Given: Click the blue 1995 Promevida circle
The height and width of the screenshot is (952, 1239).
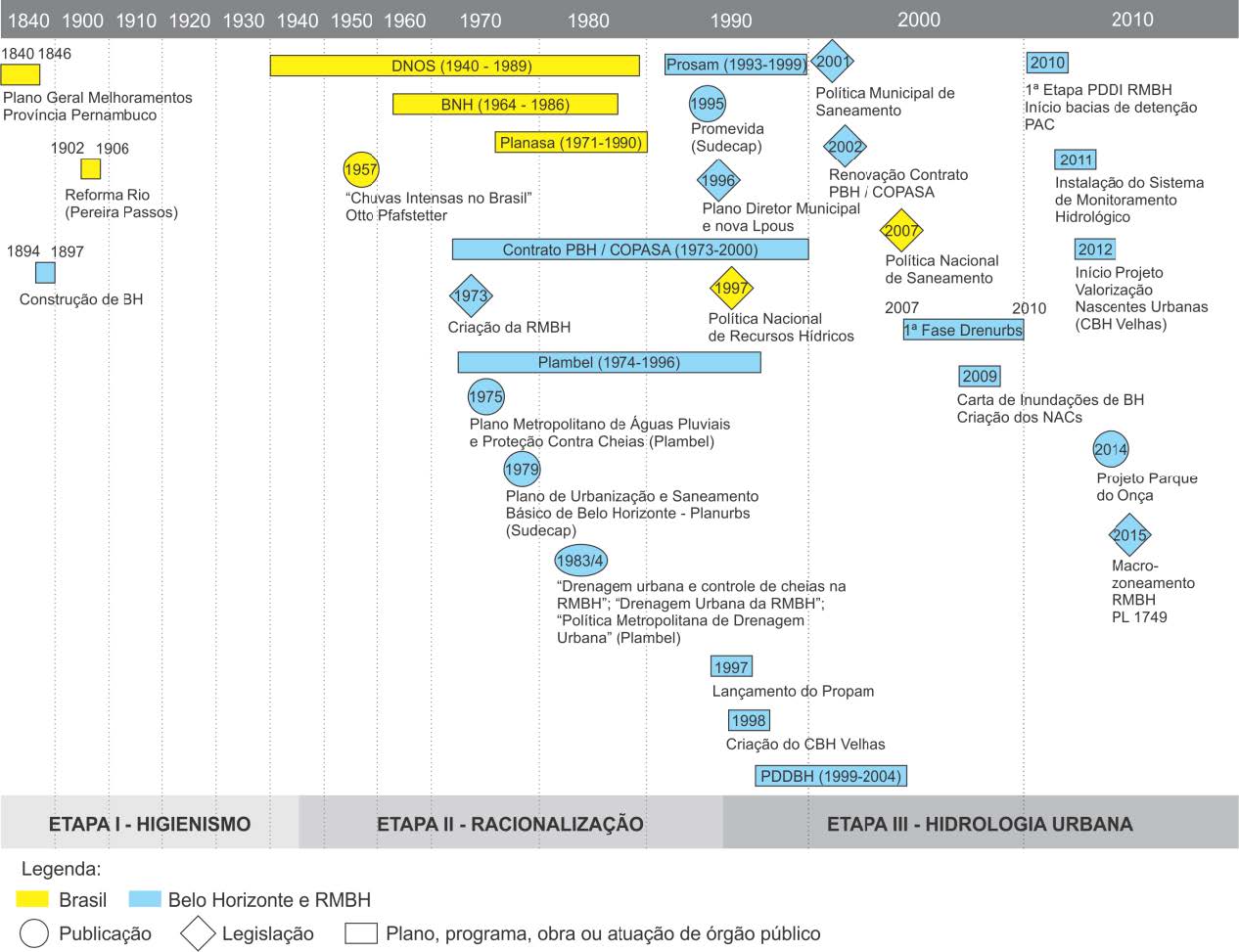Looking at the screenshot, I should (x=707, y=104).
